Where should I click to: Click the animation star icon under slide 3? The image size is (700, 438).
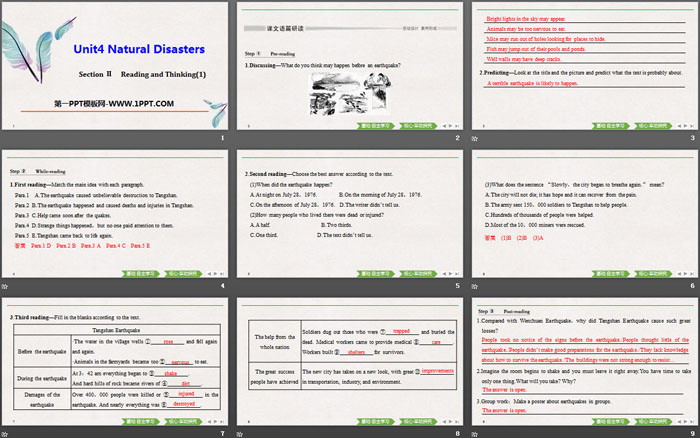pyautogui.click(x=475, y=138)
